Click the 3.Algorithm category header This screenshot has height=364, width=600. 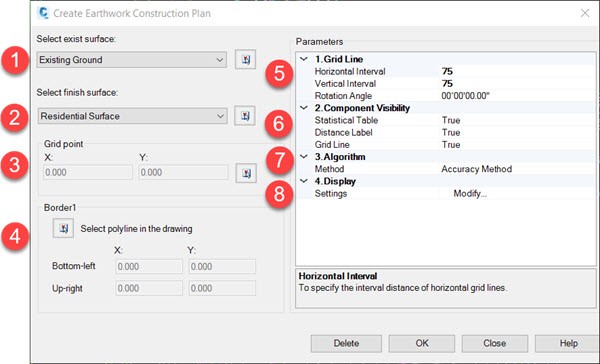(340, 157)
